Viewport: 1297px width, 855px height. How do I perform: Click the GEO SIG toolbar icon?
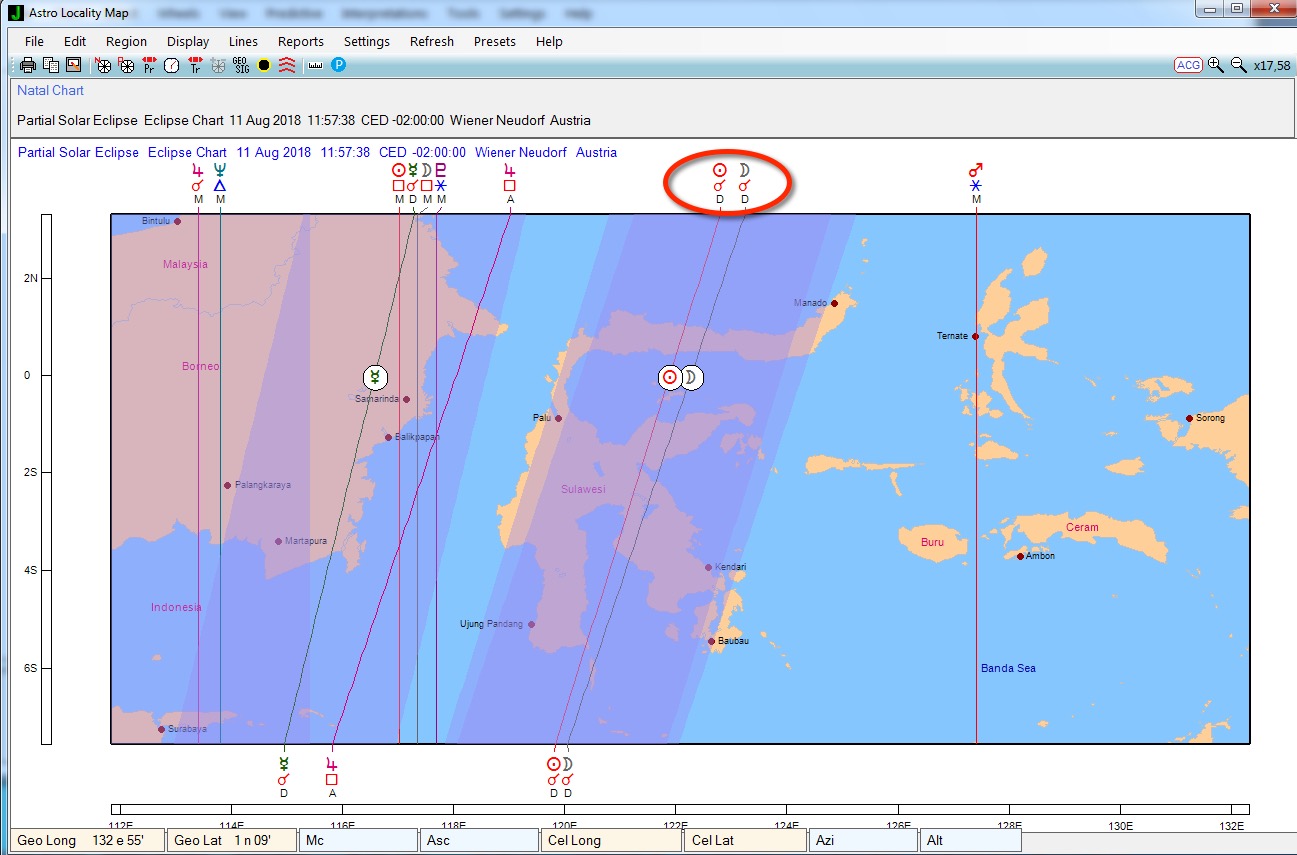pos(241,65)
